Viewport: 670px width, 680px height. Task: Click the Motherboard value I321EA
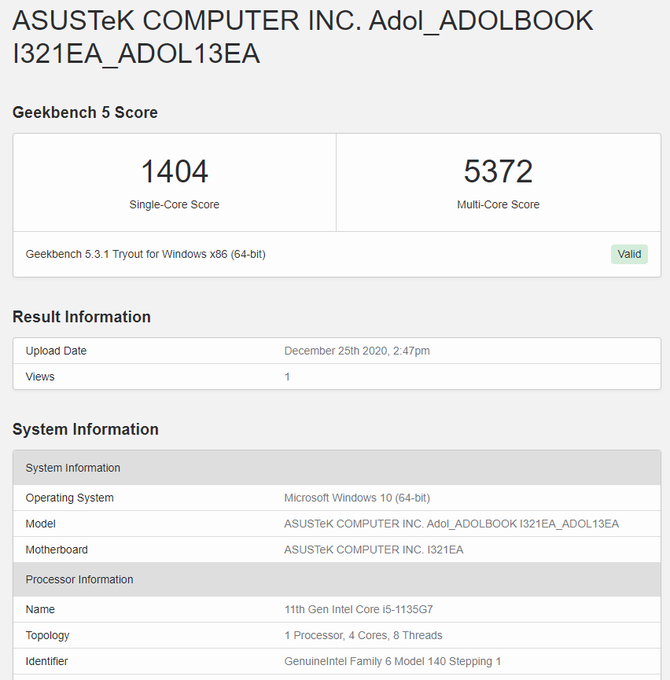tap(373, 550)
